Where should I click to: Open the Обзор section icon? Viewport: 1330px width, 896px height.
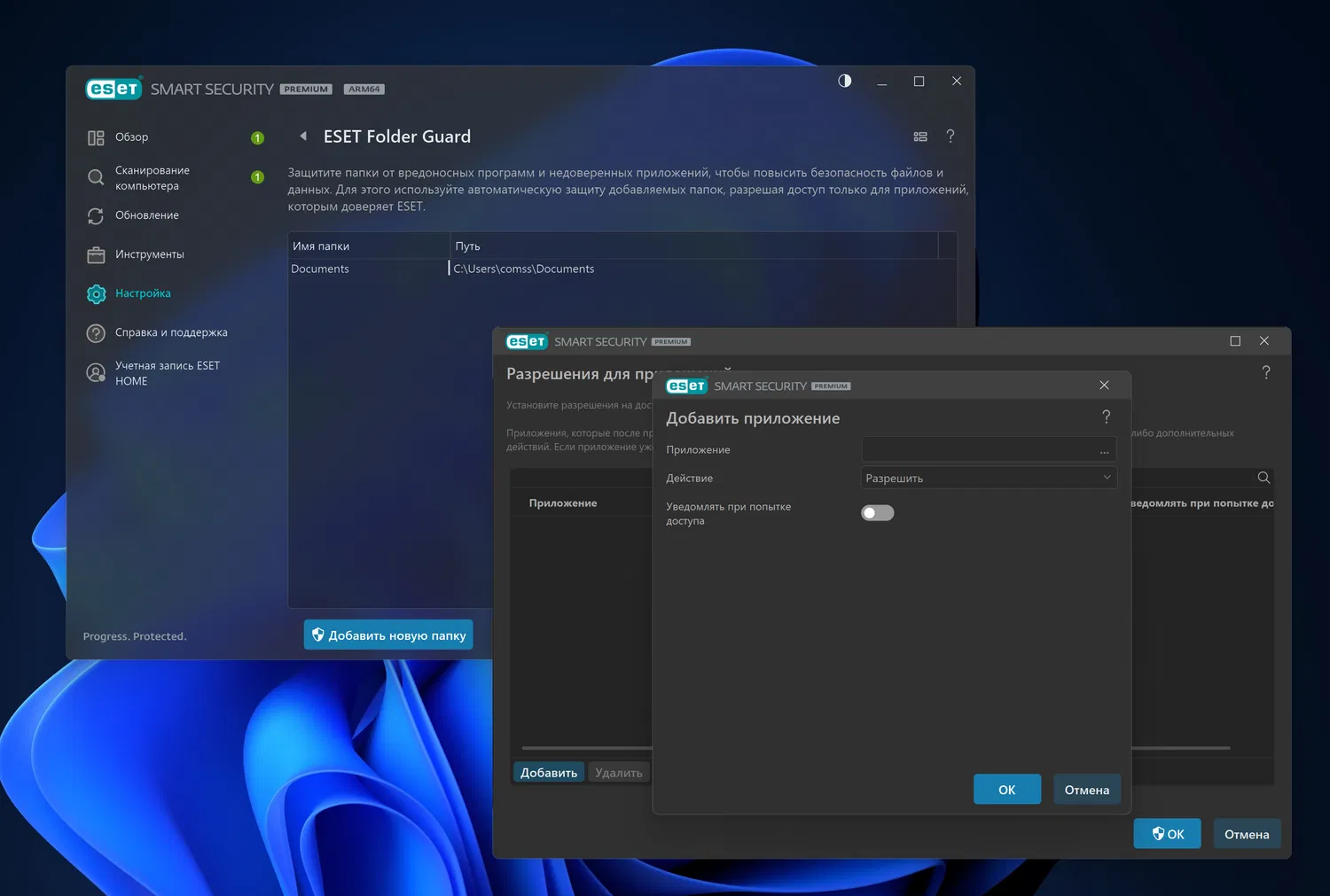(x=96, y=137)
